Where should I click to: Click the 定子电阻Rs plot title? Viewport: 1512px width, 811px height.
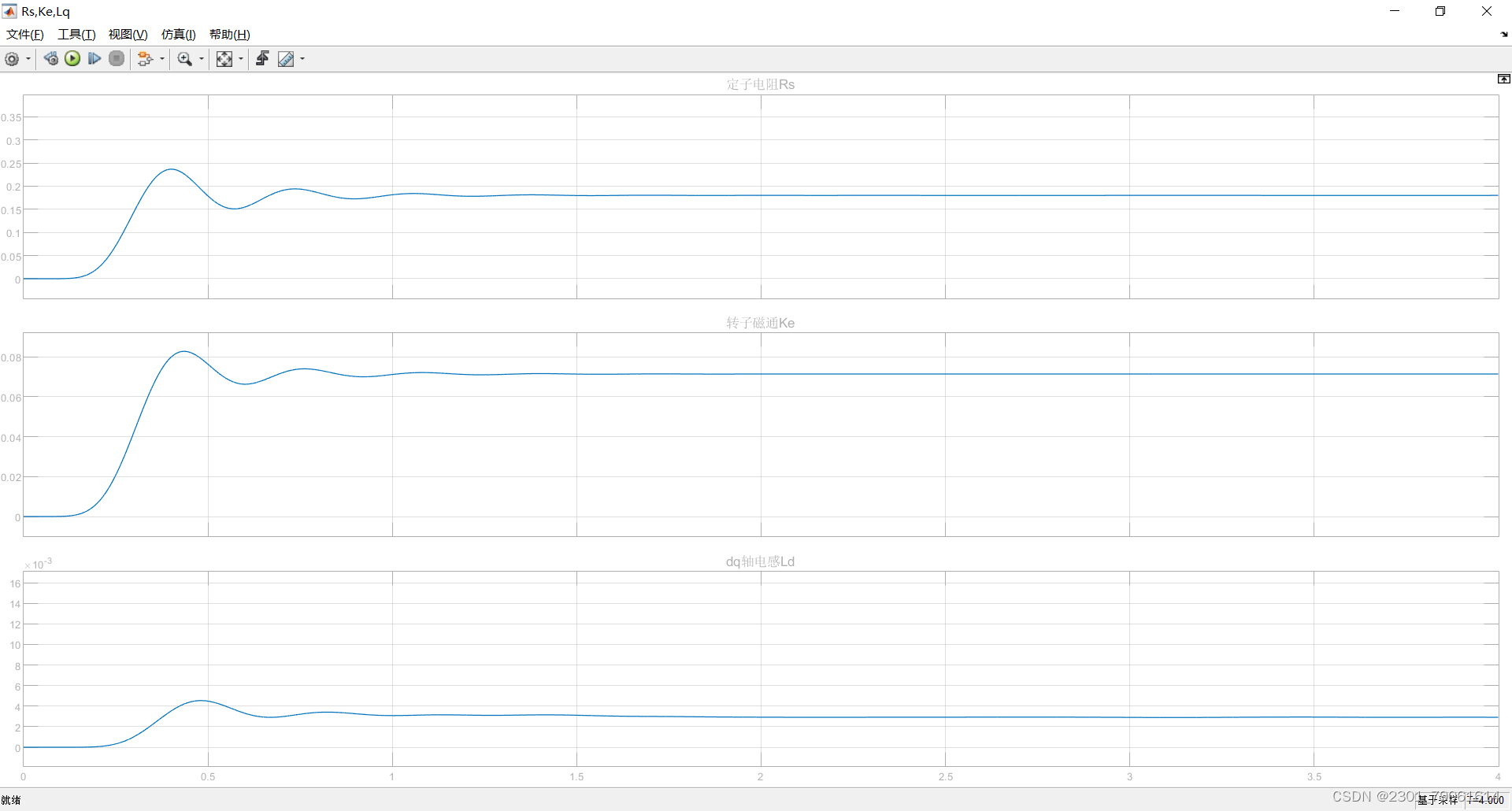761,84
